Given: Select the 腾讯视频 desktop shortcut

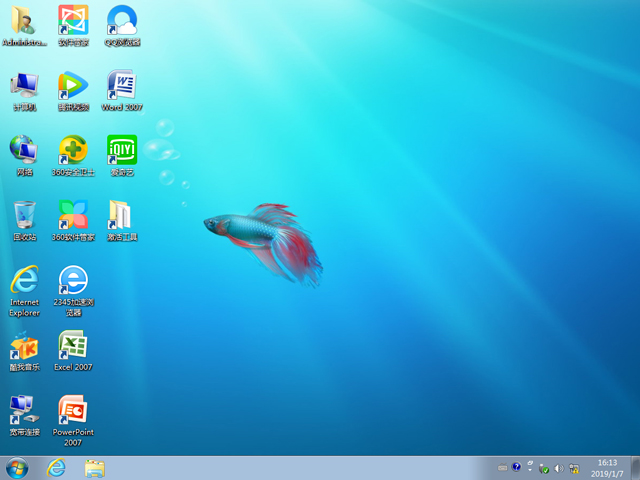Looking at the screenshot, I should [x=73, y=85].
